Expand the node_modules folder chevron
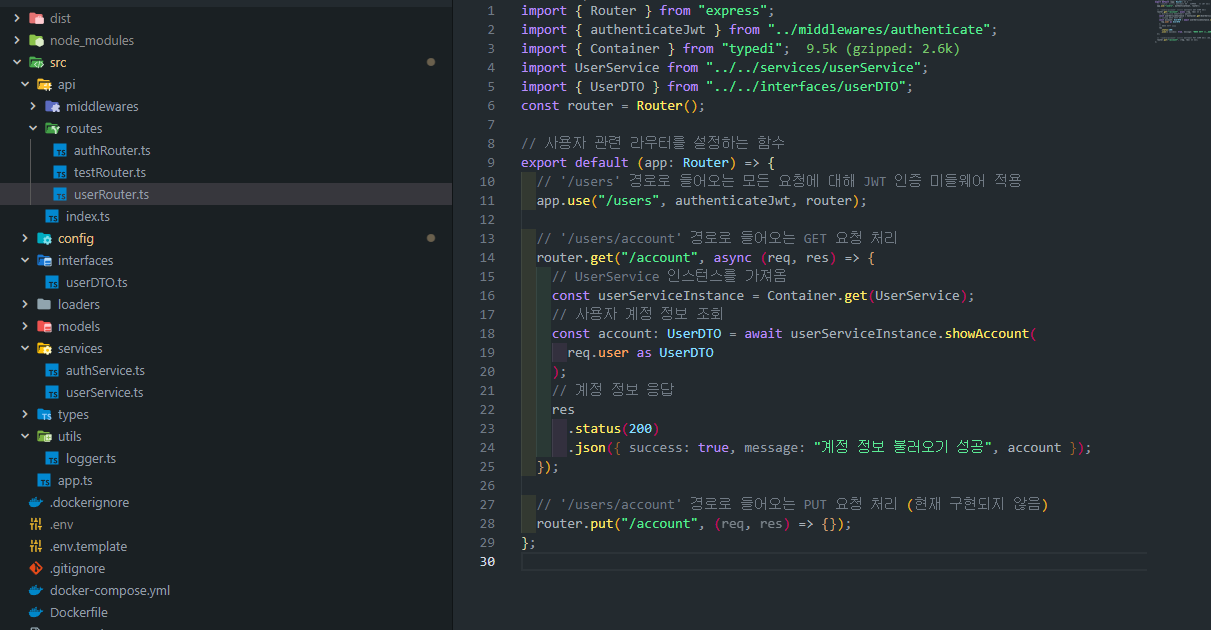This screenshot has width=1211, height=630. coord(17,40)
